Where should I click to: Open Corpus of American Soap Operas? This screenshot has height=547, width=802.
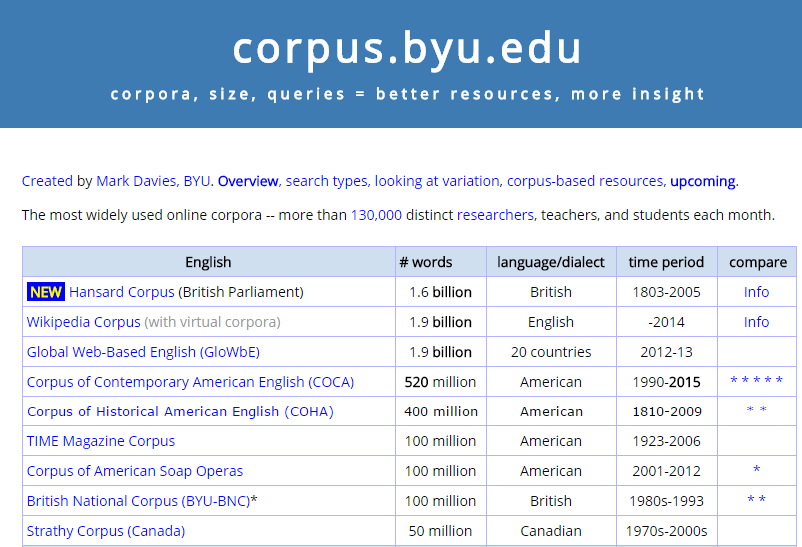(x=135, y=471)
